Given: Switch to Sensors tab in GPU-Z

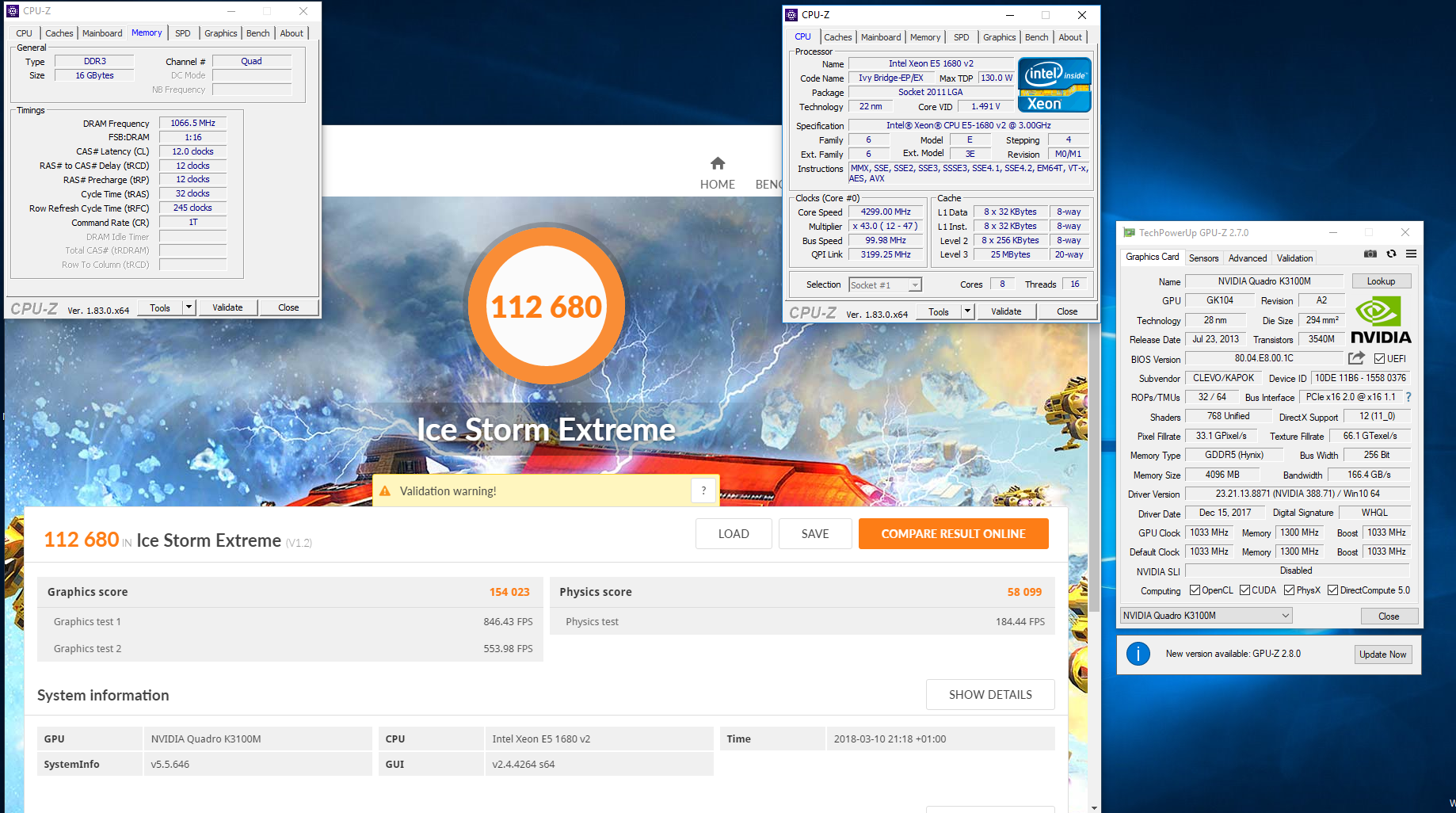Looking at the screenshot, I should point(1203,258).
